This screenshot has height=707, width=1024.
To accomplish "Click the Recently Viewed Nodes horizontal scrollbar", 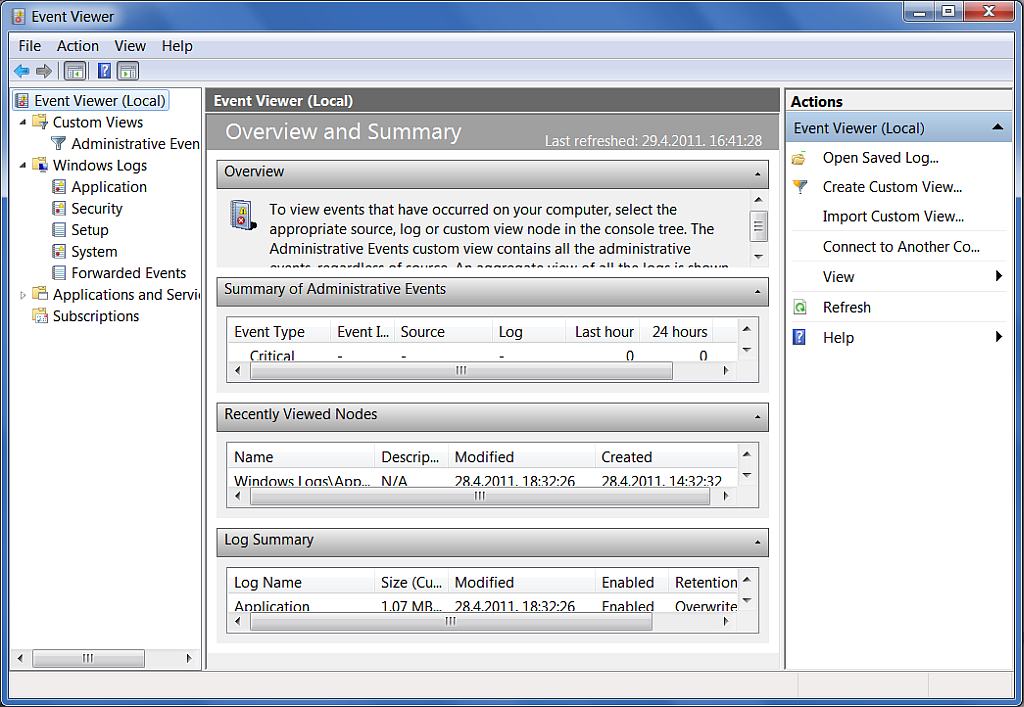I will click(x=480, y=496).
